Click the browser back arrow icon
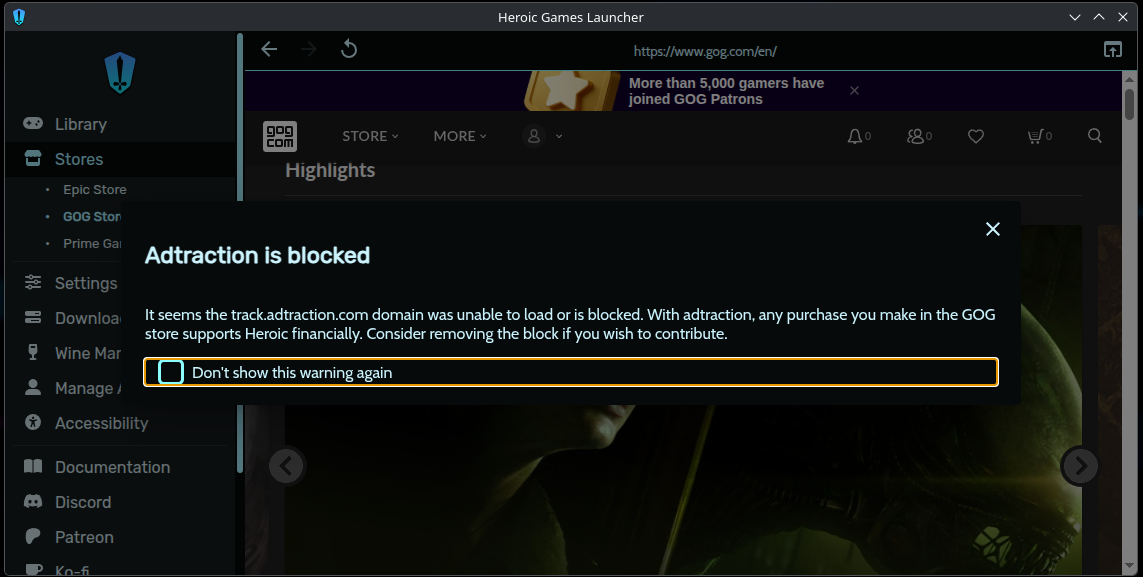The width and height of the screenshot is (1143, 577). point(269,49)
